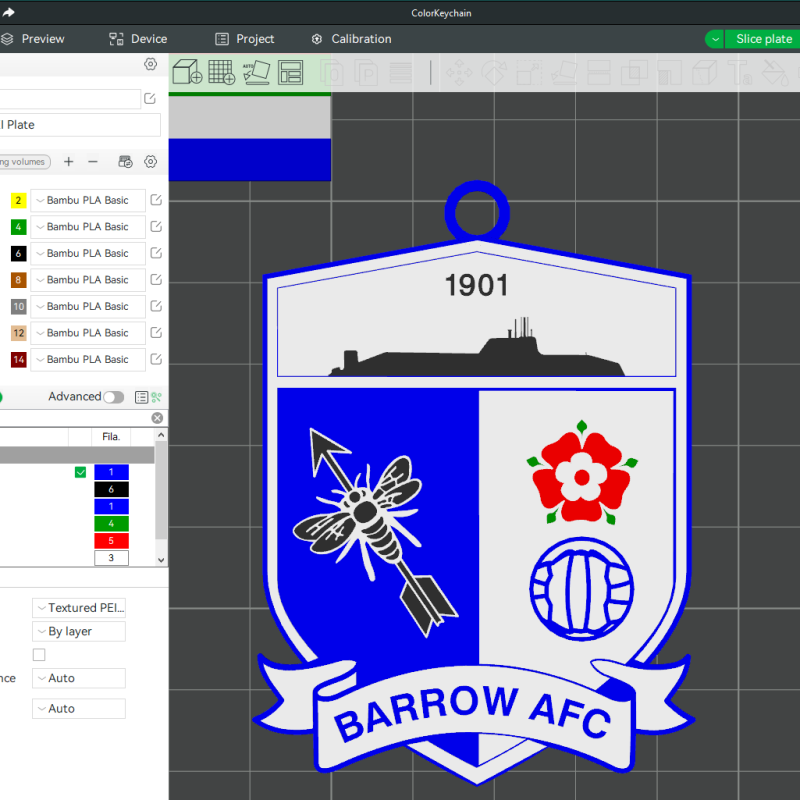Select the Support painting tool icon
Screen dimensions: 800x800
click(669, 72)
